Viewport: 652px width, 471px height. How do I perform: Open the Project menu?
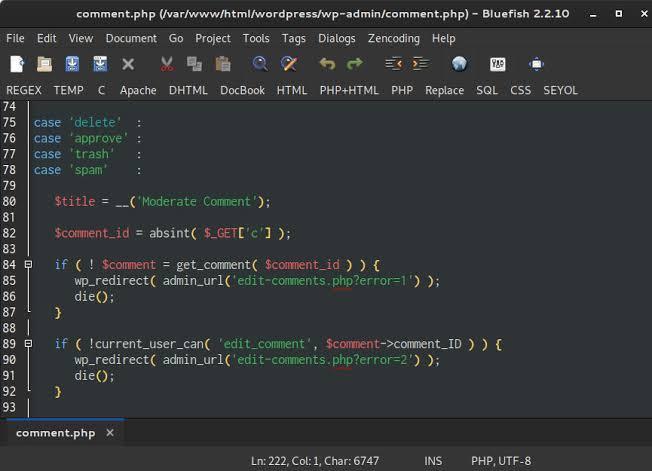(x=213, y=38)
